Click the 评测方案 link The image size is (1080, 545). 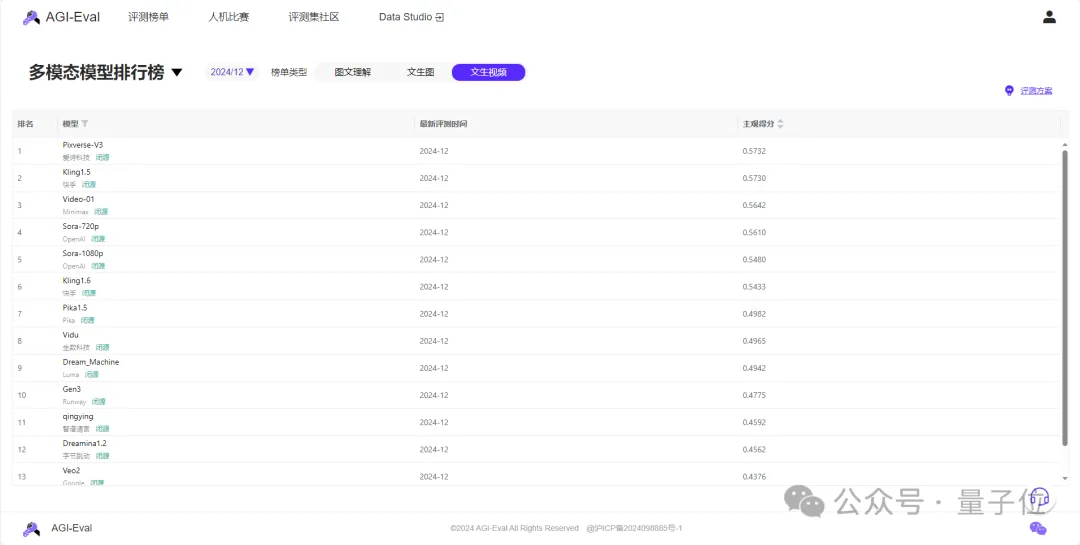tap(1036, 91)
